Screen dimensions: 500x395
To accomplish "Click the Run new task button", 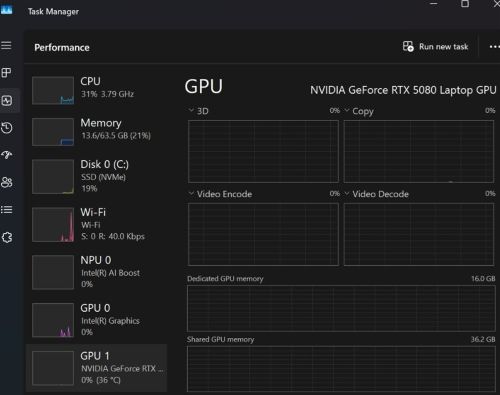I will click(x=435, y=47).
